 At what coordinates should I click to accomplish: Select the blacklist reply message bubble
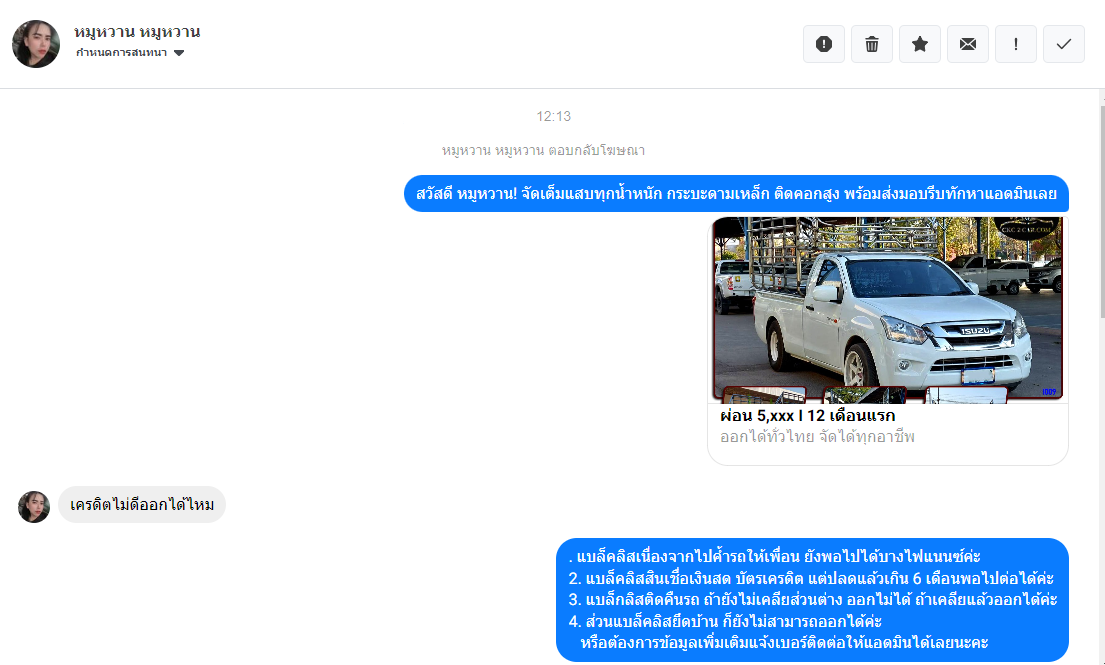point(813,599)
